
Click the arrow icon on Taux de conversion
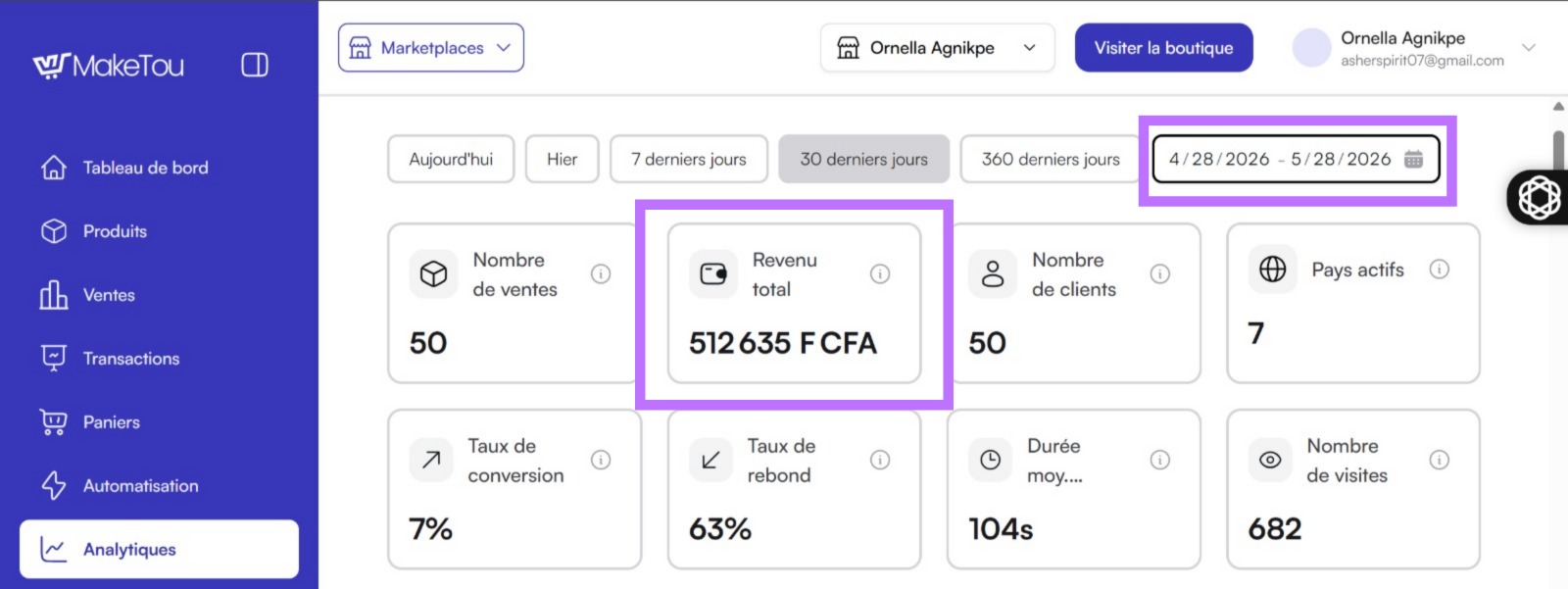coord(431,461)
